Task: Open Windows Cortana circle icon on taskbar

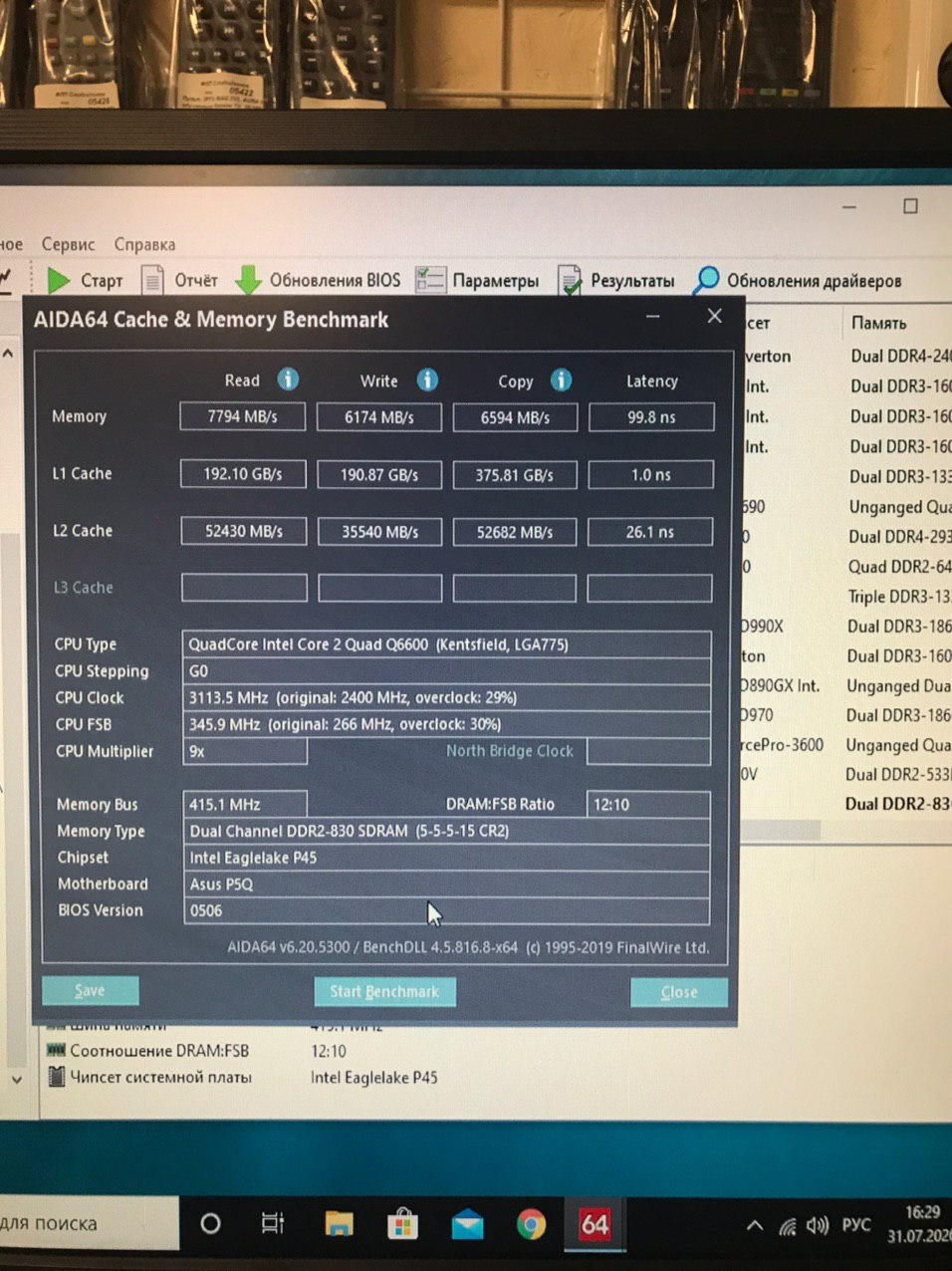Action: click(210, 1223)
